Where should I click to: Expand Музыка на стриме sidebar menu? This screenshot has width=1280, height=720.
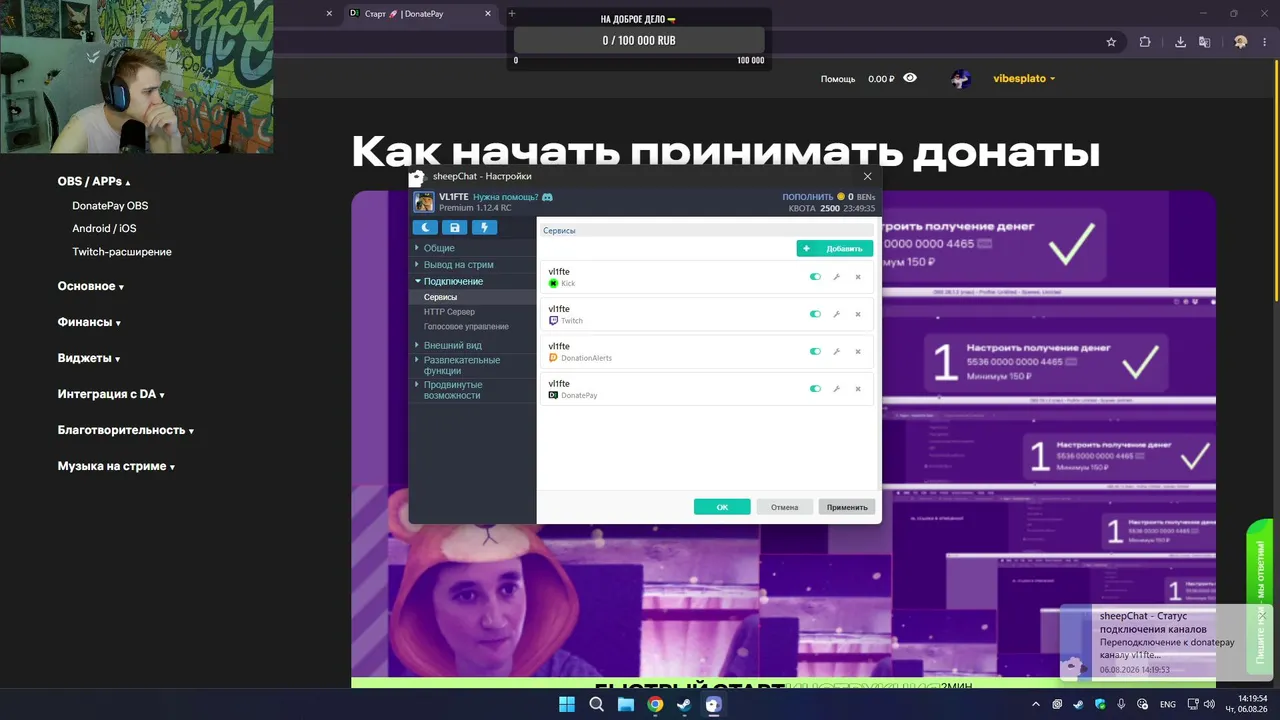click(x=116, y=466)
